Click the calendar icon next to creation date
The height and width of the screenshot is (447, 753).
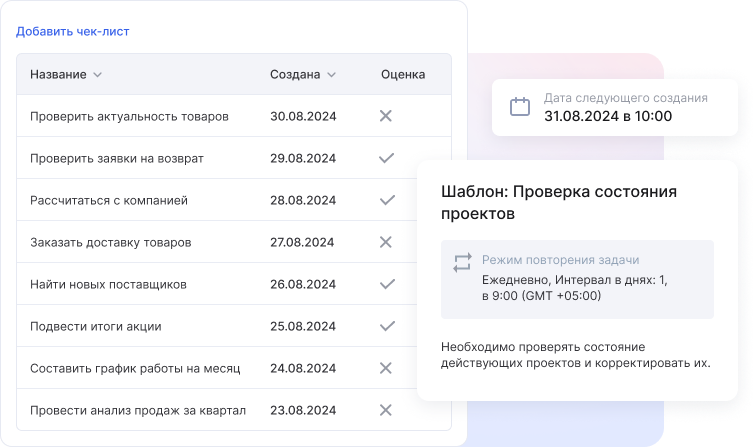pyautogui.click(x=520, y=107)
